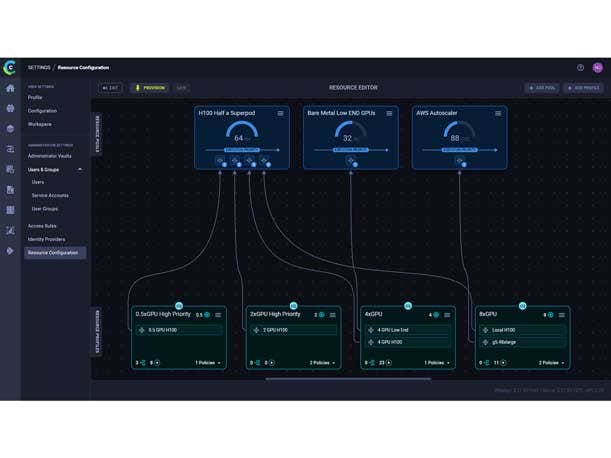Click the Add Pool button
The width and height of the screenshot is (611, 458).
[542, 88]
